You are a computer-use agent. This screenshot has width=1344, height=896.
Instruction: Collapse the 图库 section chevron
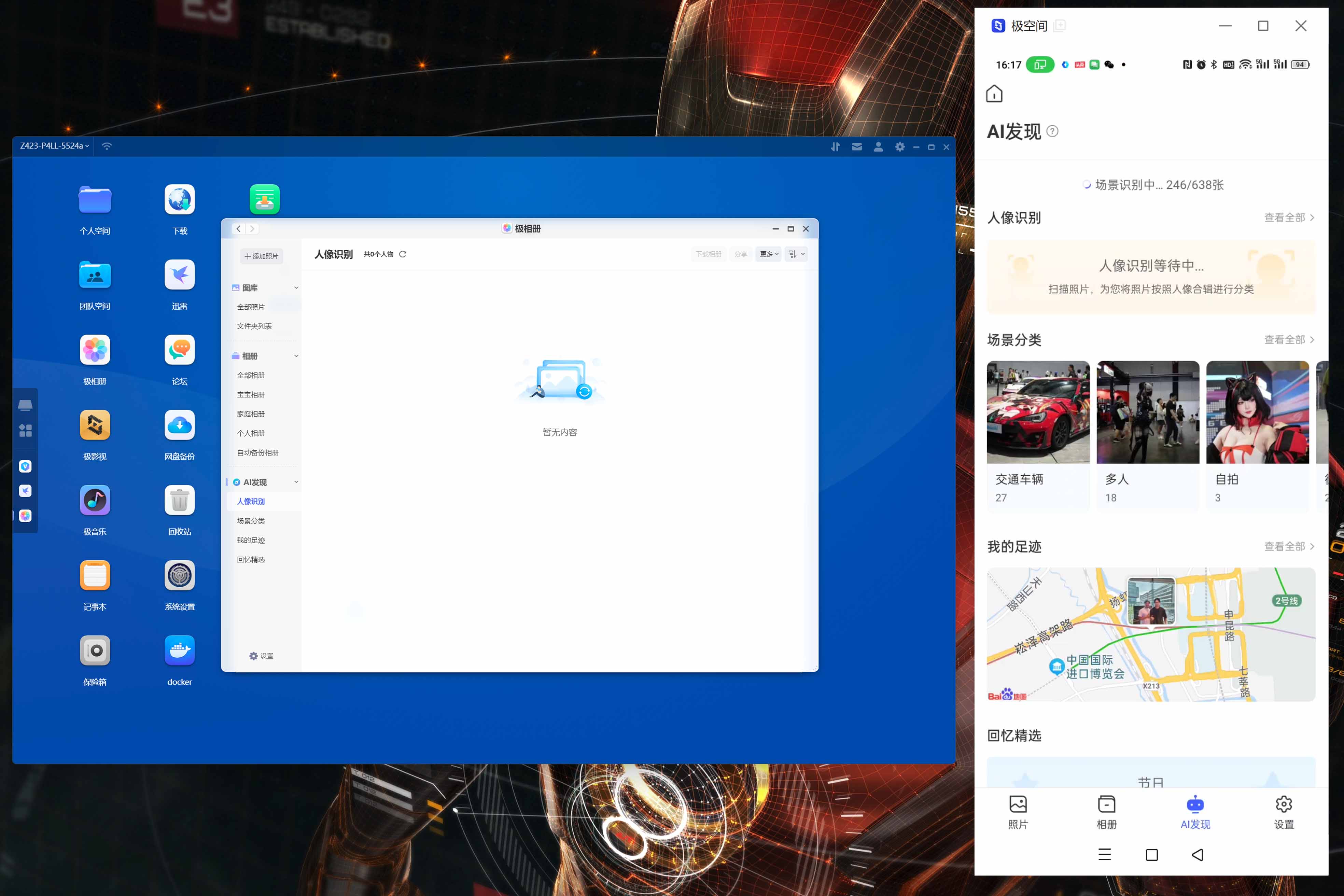point(296,288)
